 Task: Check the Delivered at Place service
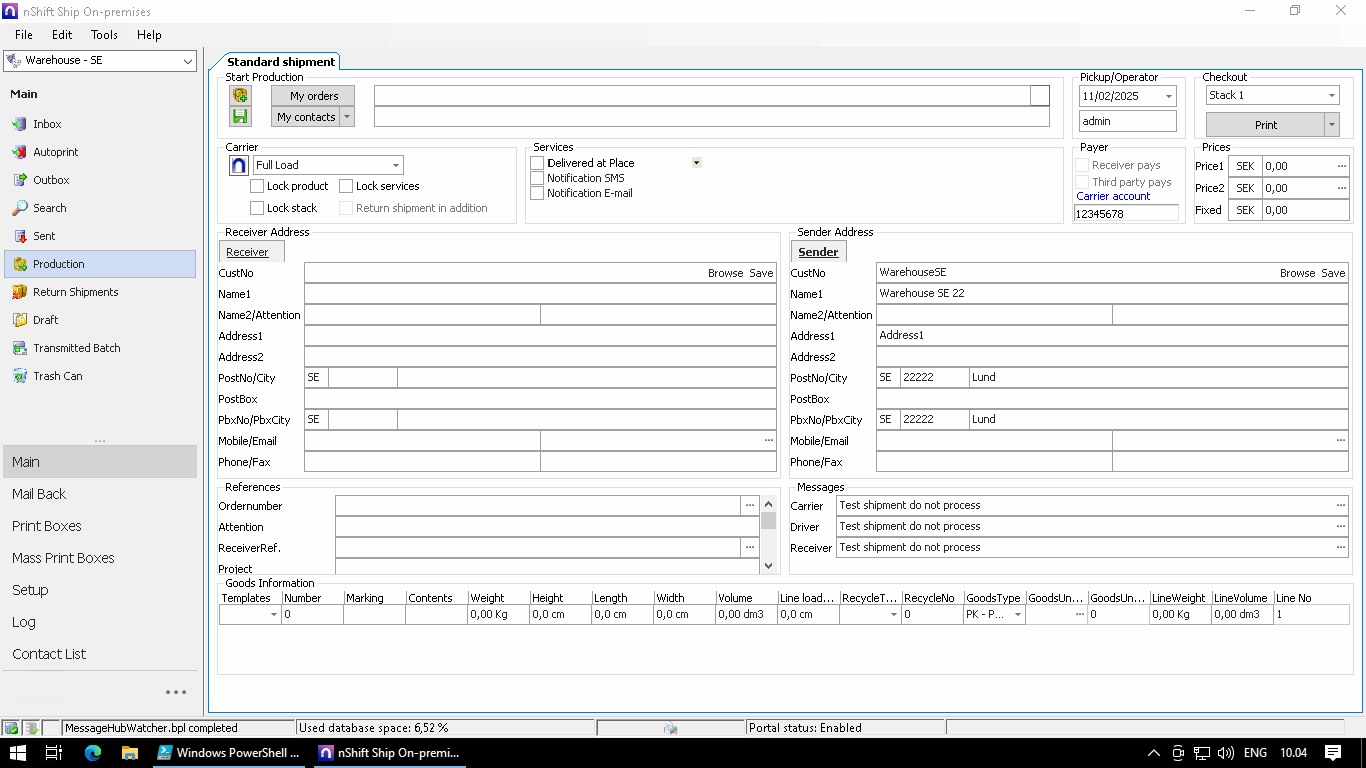537,163
